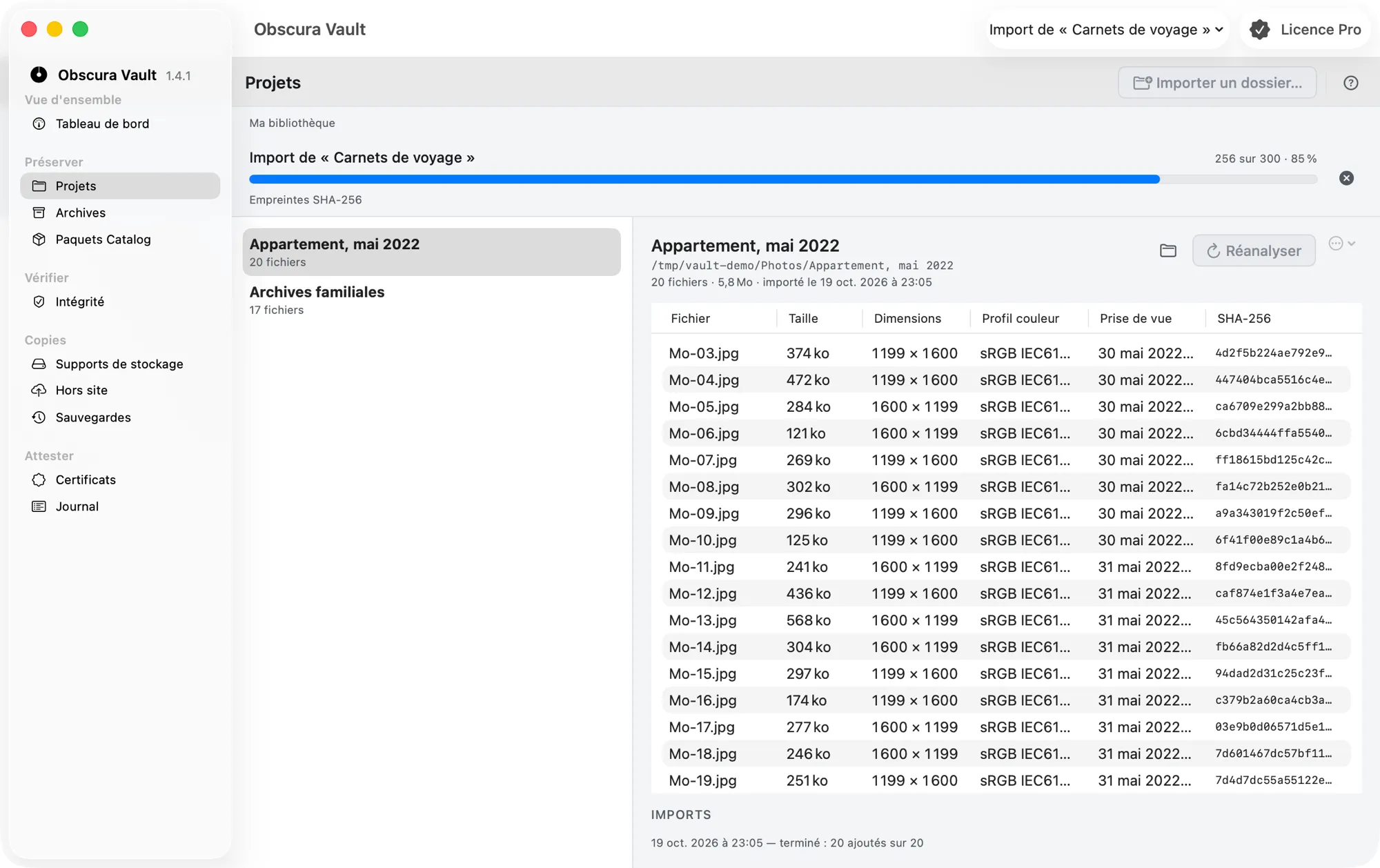Click the project path /tmp/vault-demo text
Viewport: 1380px width, 868px height.
coord(802,266)
